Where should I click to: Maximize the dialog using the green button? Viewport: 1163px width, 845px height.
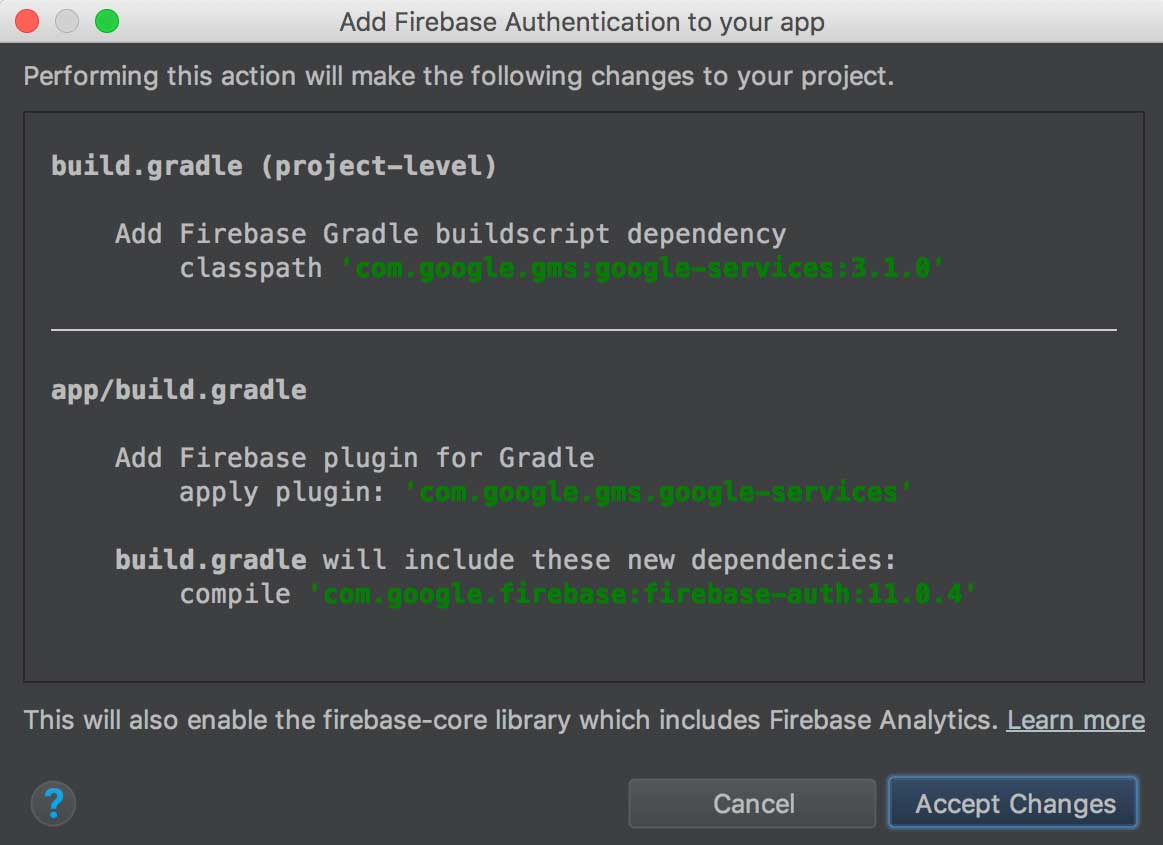point(106,21)
